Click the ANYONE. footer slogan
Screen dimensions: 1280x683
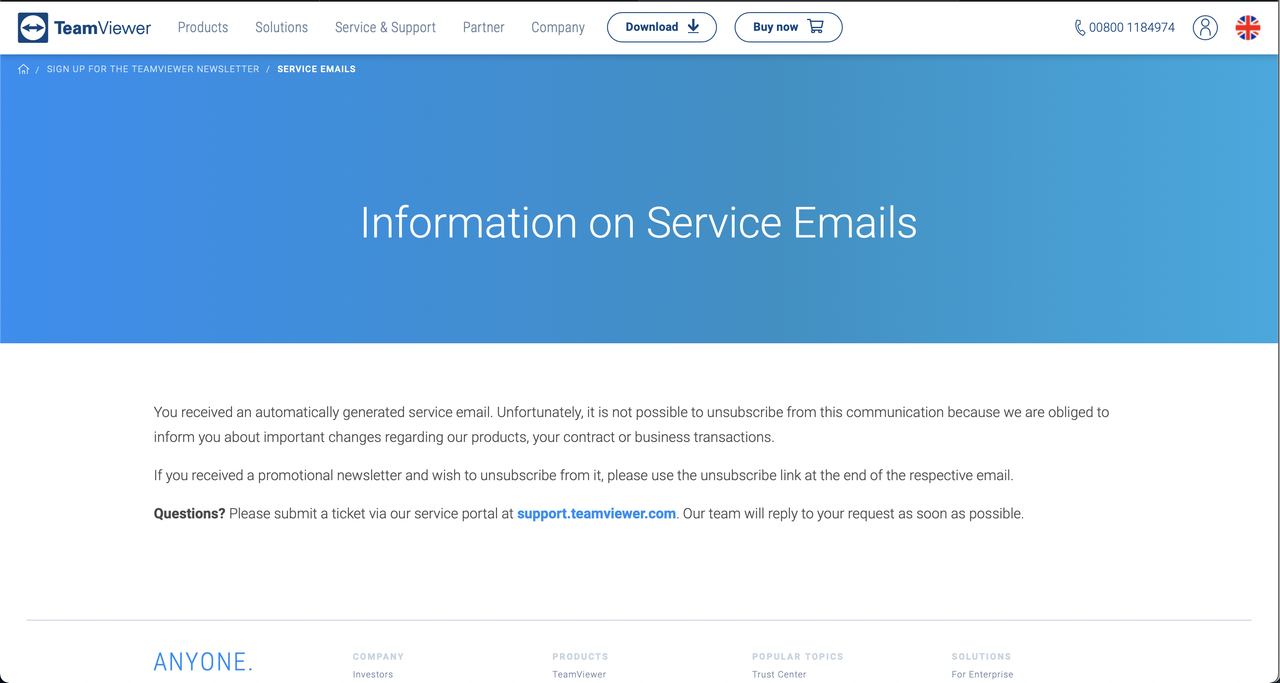[203, 662]
